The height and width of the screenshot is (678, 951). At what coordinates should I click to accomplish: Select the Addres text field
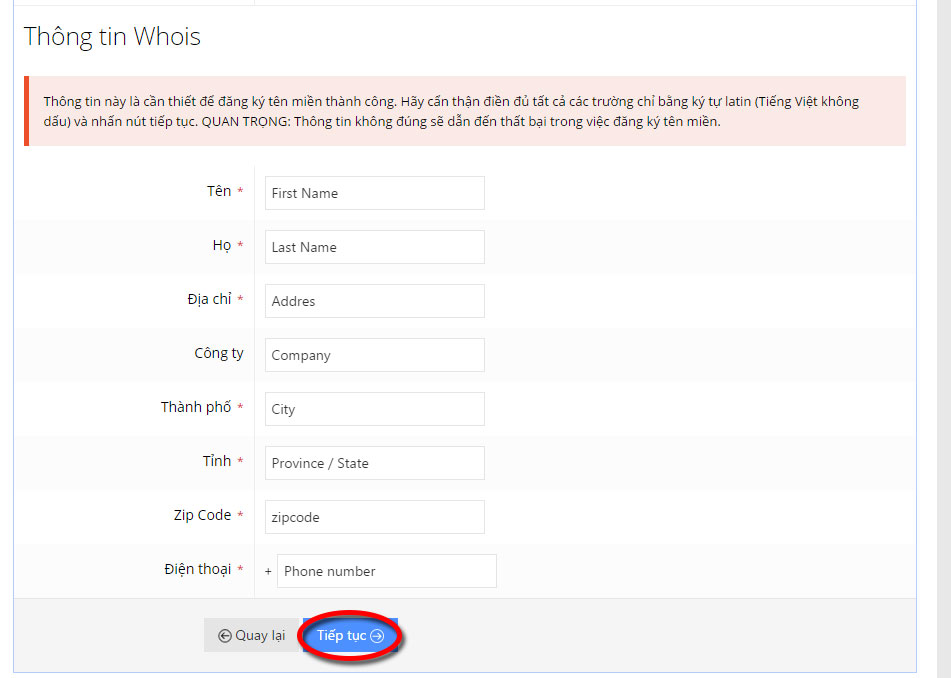[375, 301]
